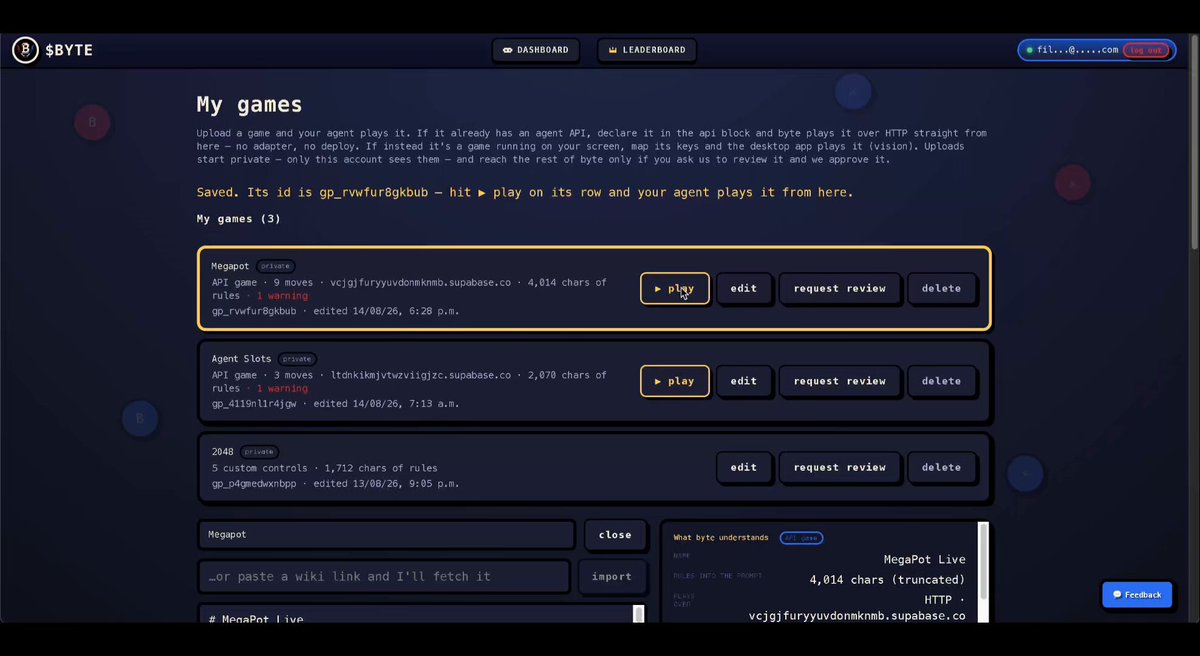Screen dimensions: 1200x656
Task: Edit the 2048 game
Action: [x=743, y=467]
